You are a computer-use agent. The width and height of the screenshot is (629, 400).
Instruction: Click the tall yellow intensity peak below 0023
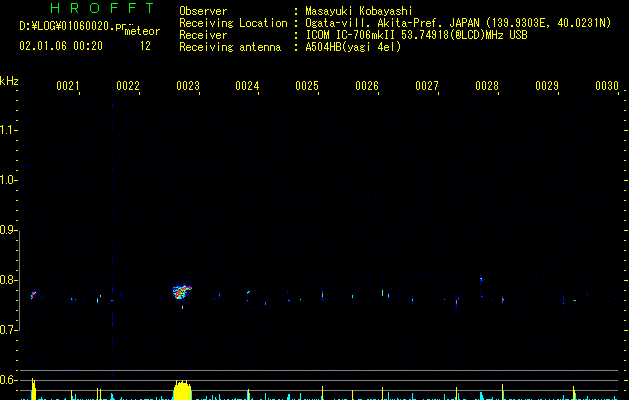[183, 389]
